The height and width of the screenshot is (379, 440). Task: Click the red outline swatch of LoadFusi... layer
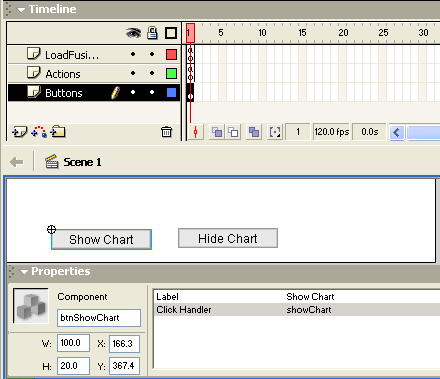click(171, 54)
